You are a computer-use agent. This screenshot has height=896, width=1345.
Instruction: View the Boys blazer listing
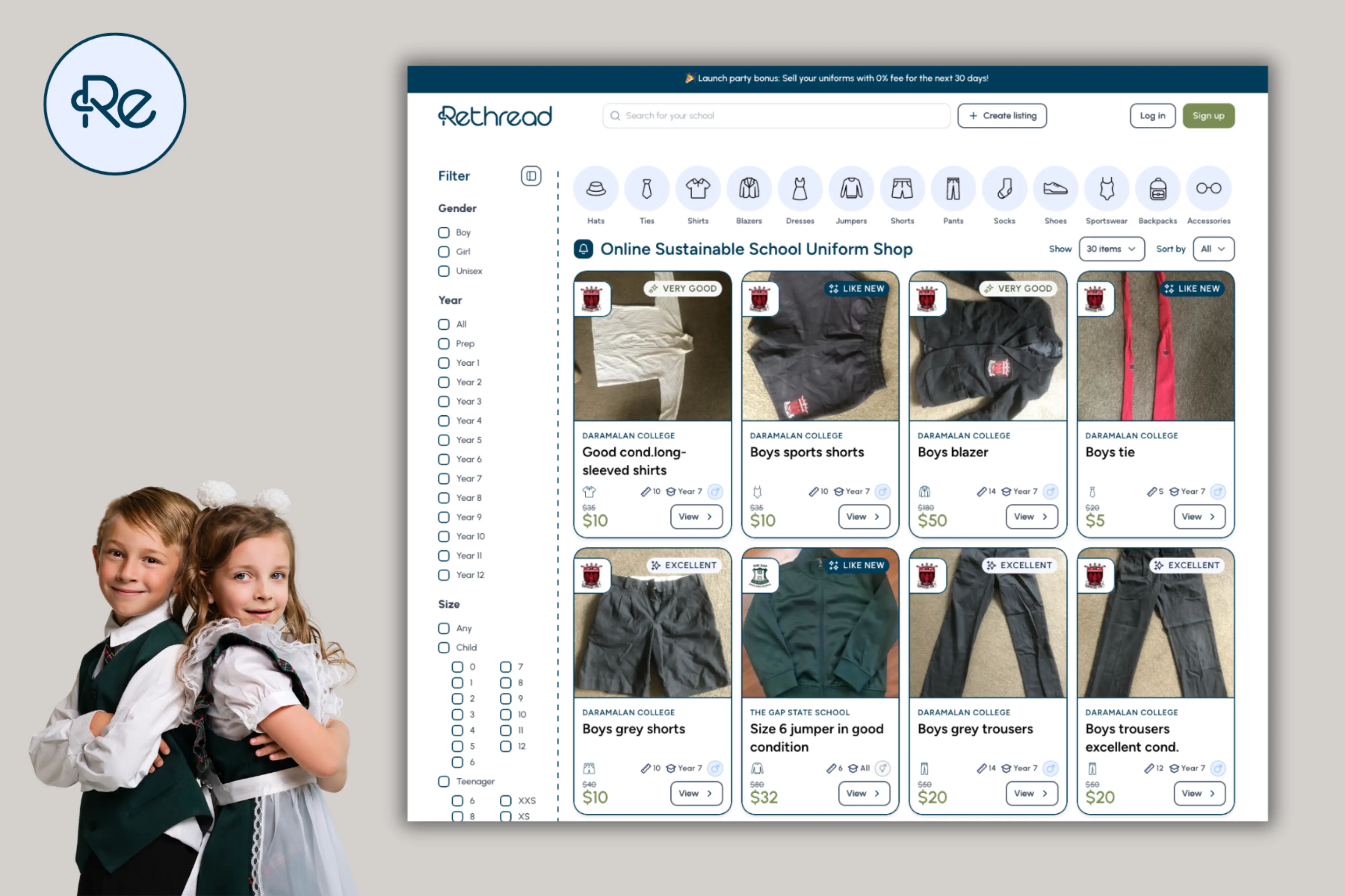tap(1031, 517)
